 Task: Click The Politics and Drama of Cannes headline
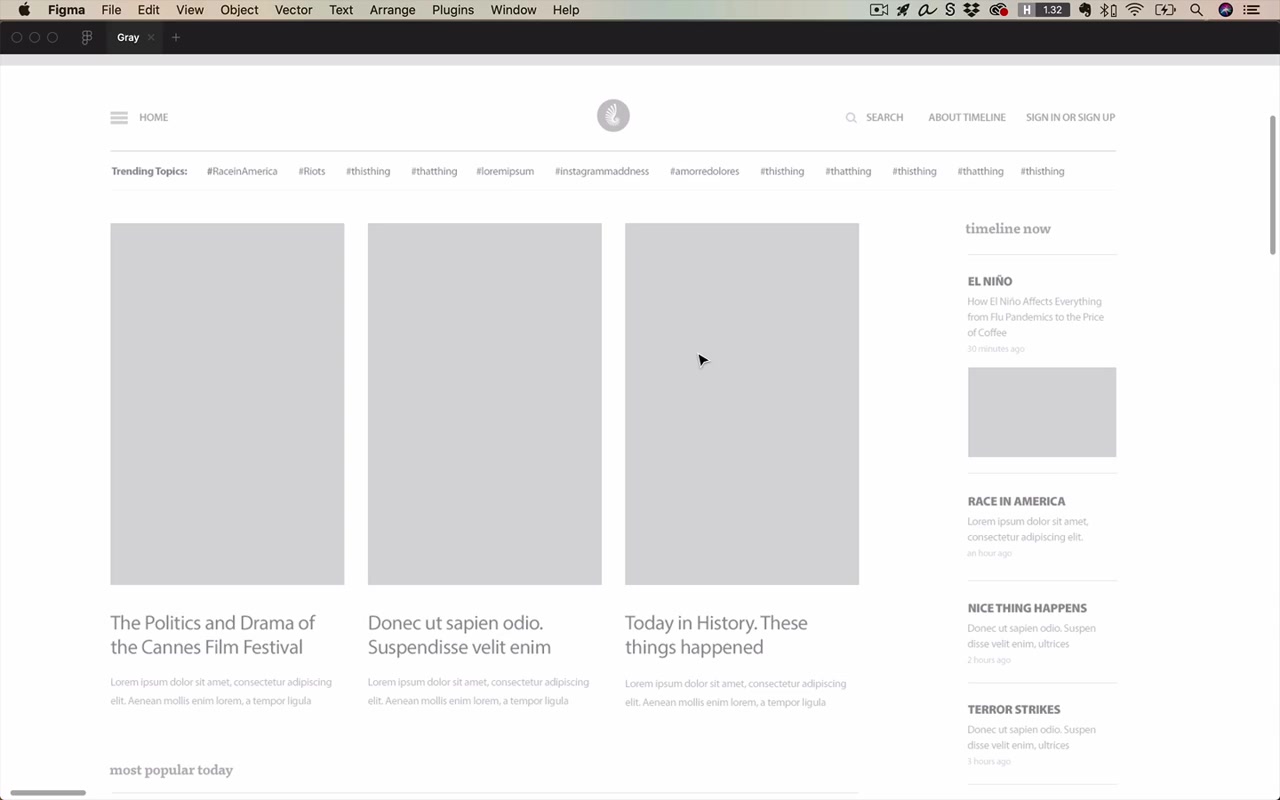pos(213,635)
